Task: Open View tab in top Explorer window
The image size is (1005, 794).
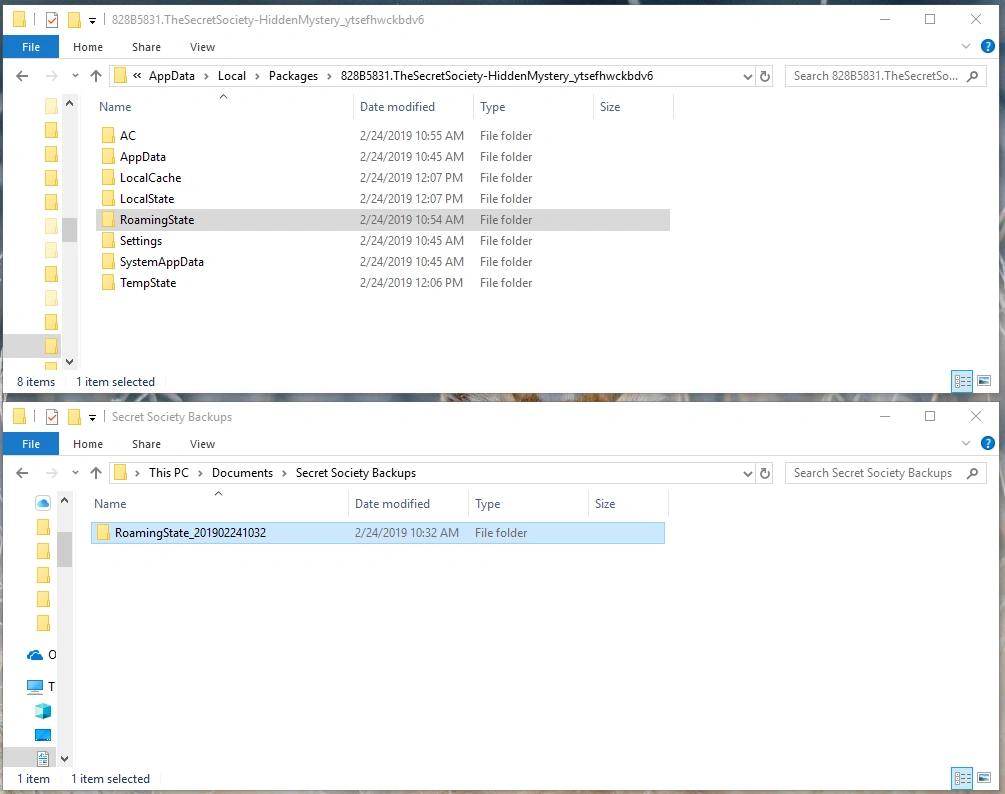Action: pyautogui.click(x=202, y=47)
